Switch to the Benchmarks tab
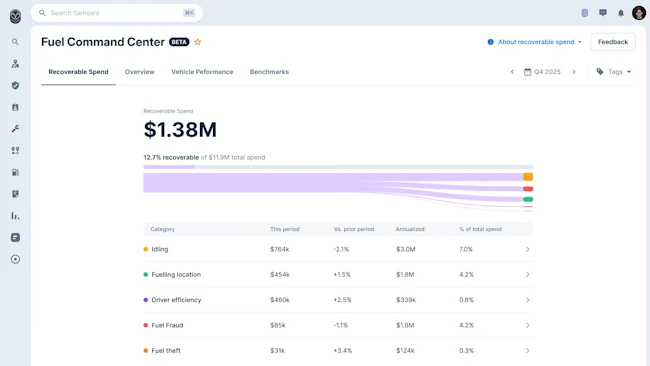Screen dimensions: 650x366 [x=269, y=72]
